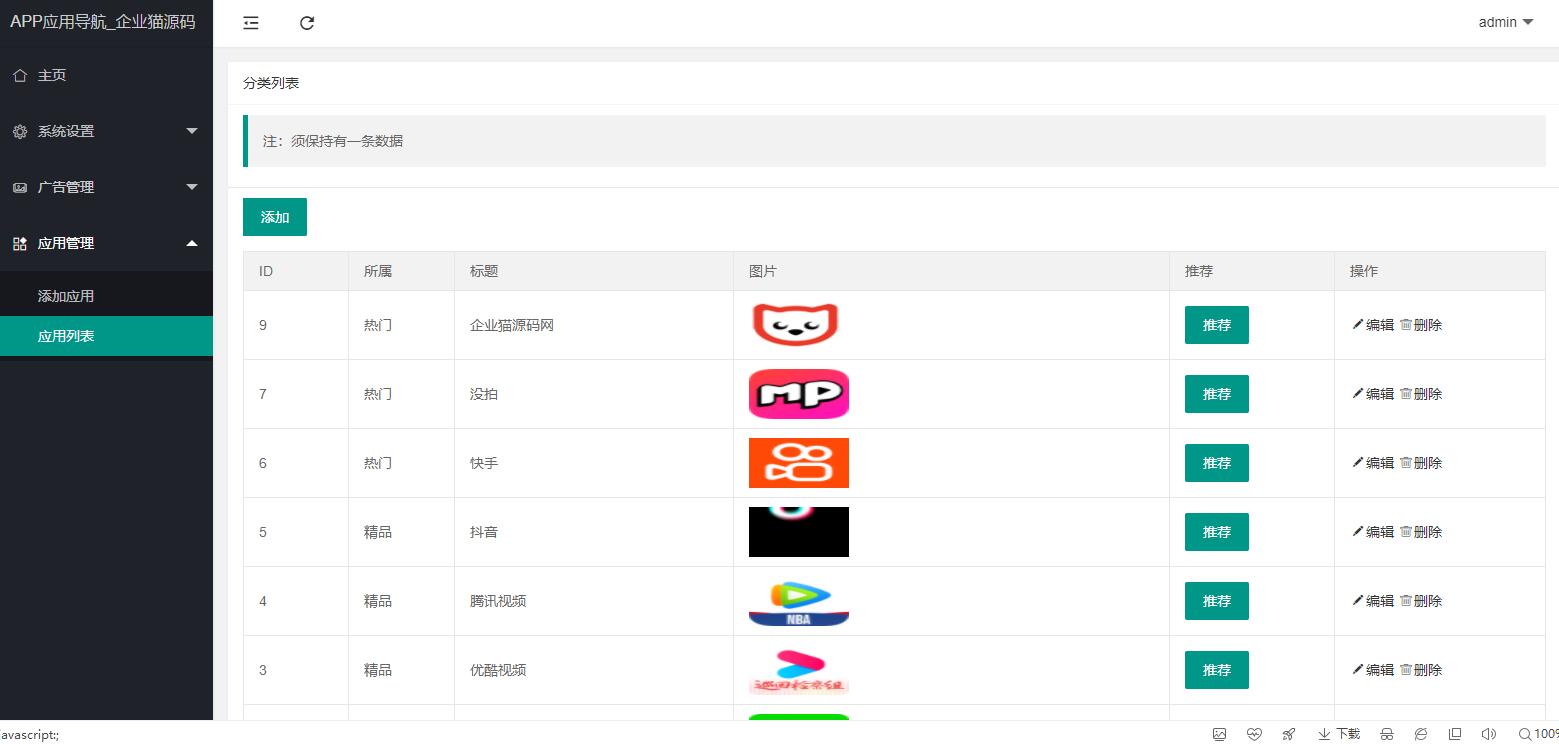Click the rocket accelerator icon in status bar

[1289, 734]
